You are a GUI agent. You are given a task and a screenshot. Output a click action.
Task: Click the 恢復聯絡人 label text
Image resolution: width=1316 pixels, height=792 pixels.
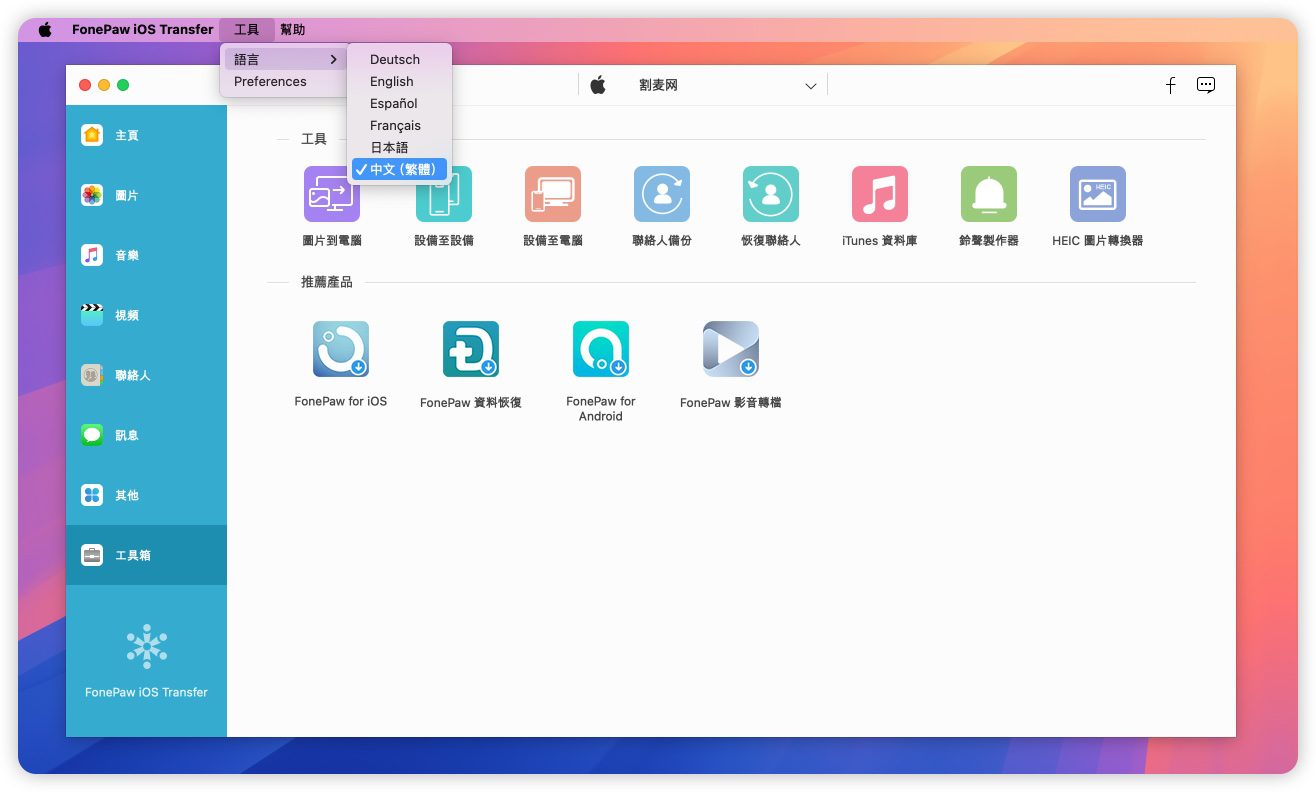pos(771,241)
